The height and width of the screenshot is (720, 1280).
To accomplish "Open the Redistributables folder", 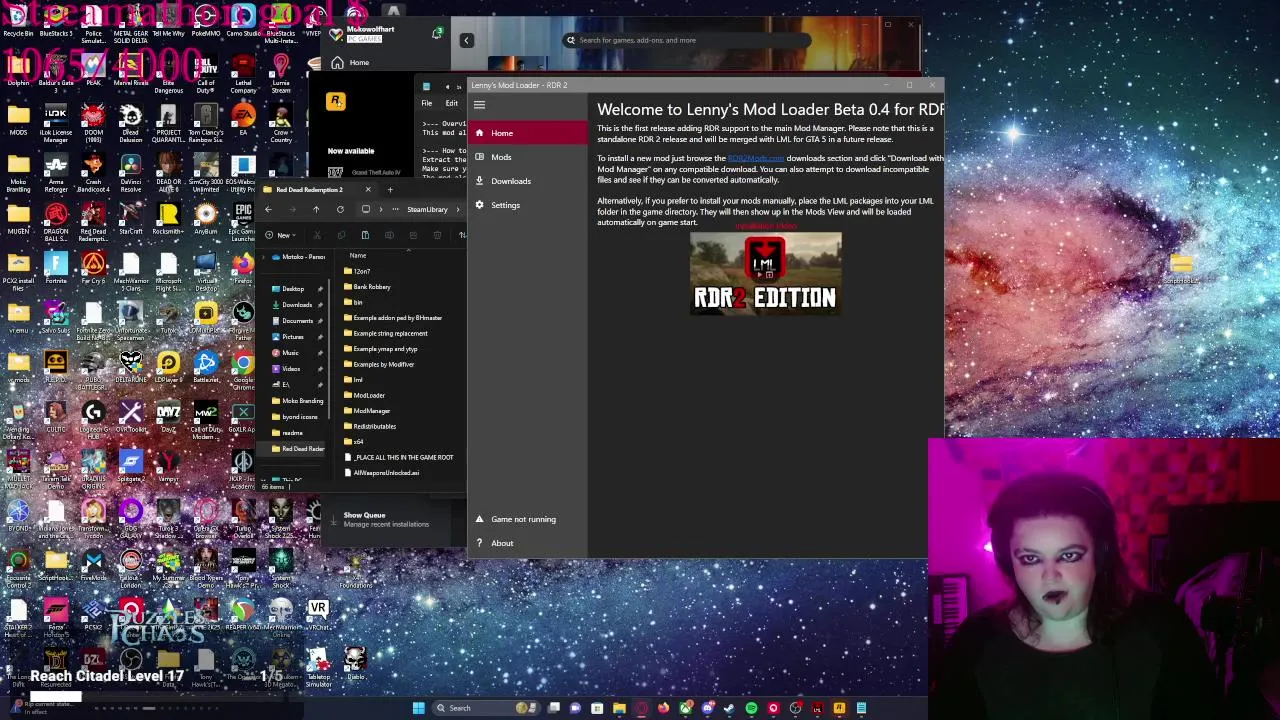I will click(370, 426).
